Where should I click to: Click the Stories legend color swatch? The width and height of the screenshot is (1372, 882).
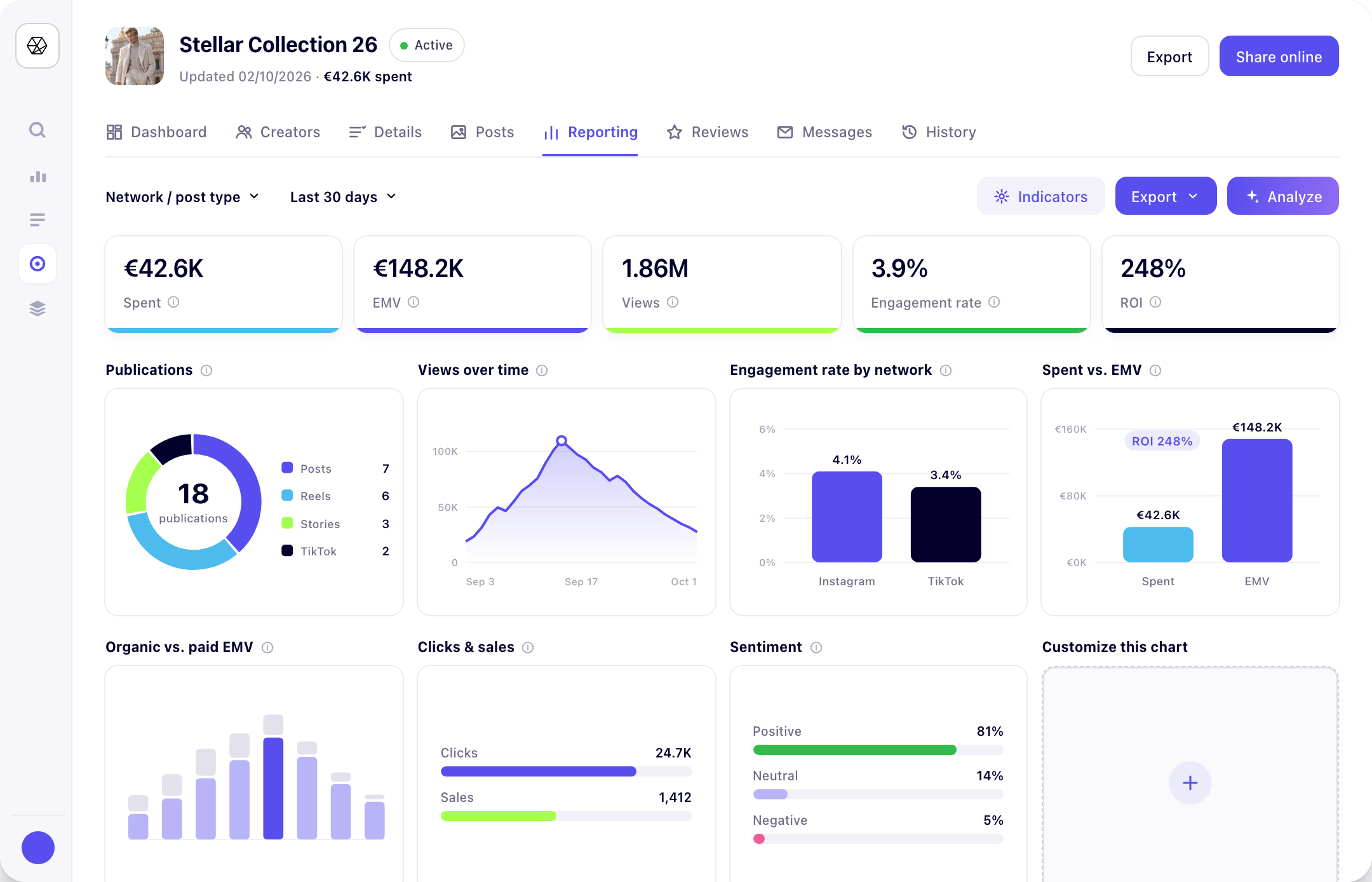tap(287, 523)
